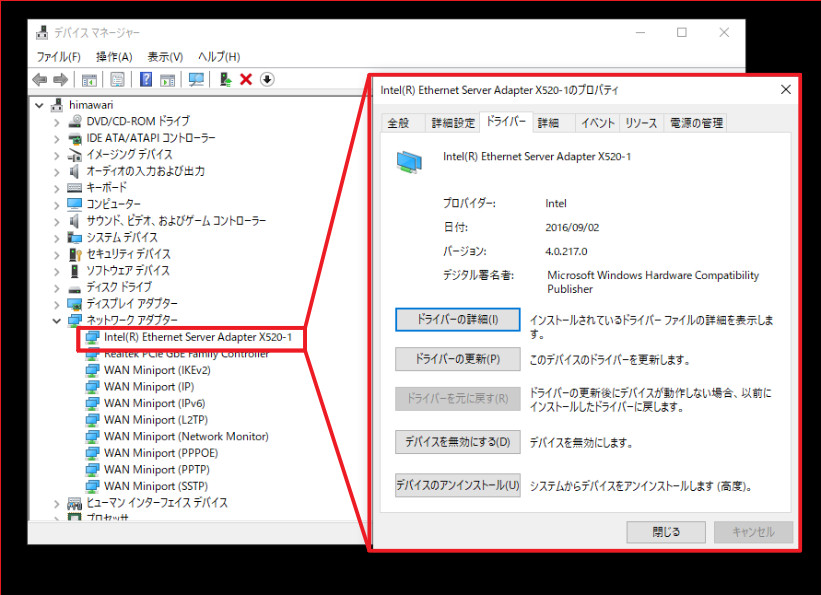Expand the ソフトウェア デバイス node
The image size is (821, 595).
[57, 271]
